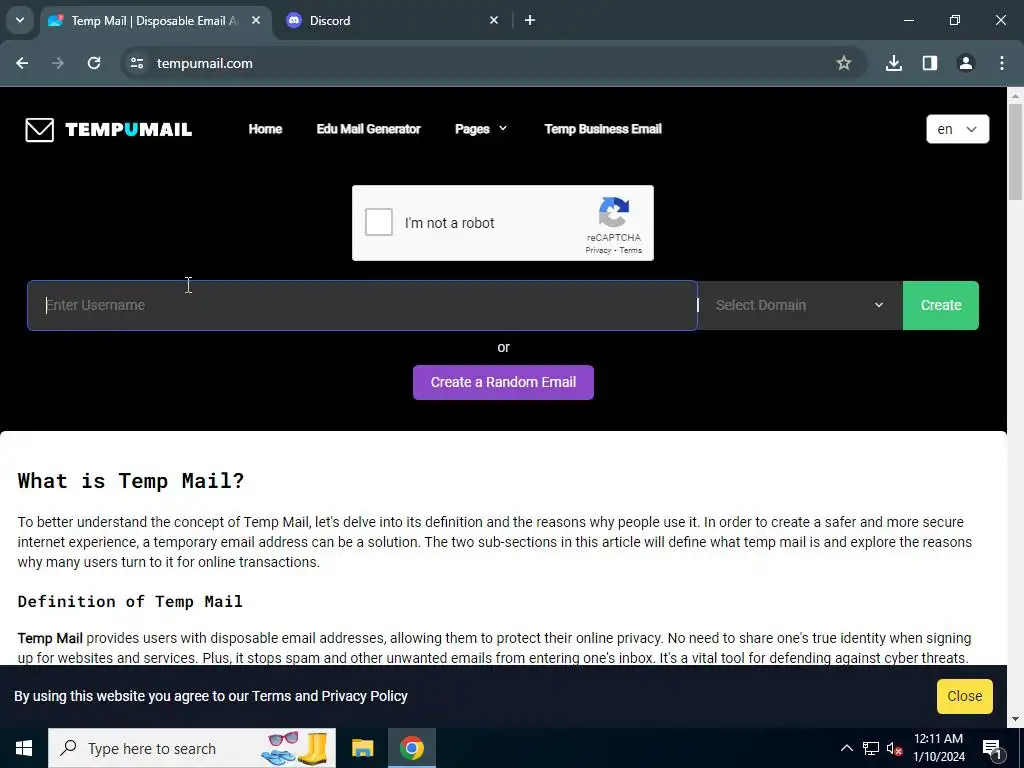The image size is (1024, 768).
Task: Click the page vertical scrollbar thumb
Action: coord(1016,152)
